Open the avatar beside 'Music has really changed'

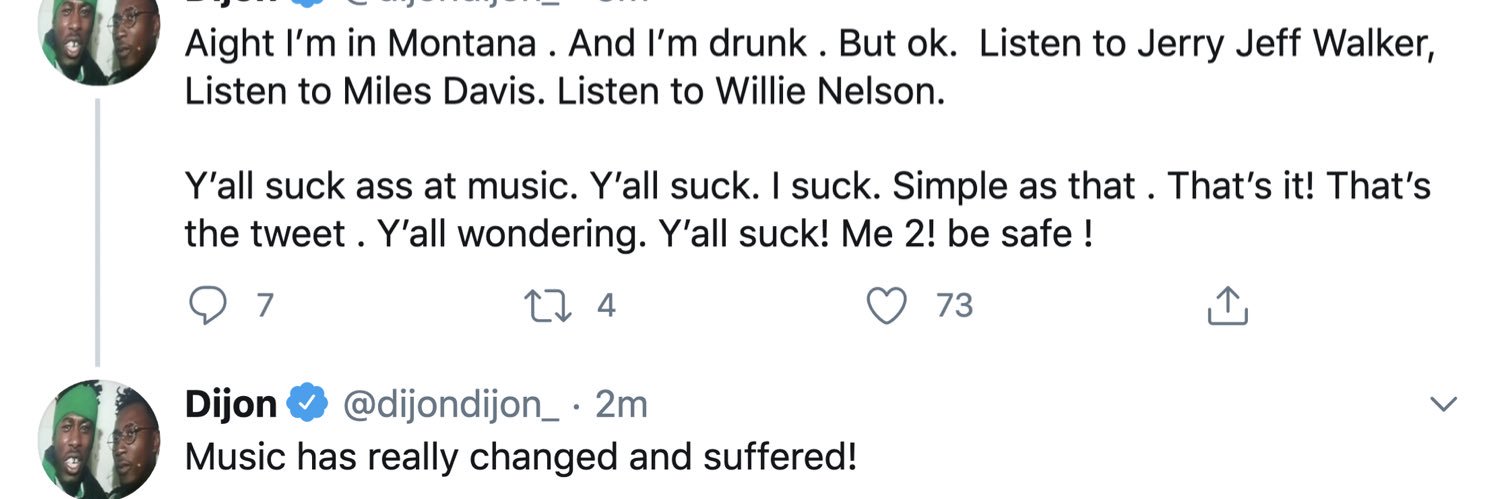click(98, 440)
